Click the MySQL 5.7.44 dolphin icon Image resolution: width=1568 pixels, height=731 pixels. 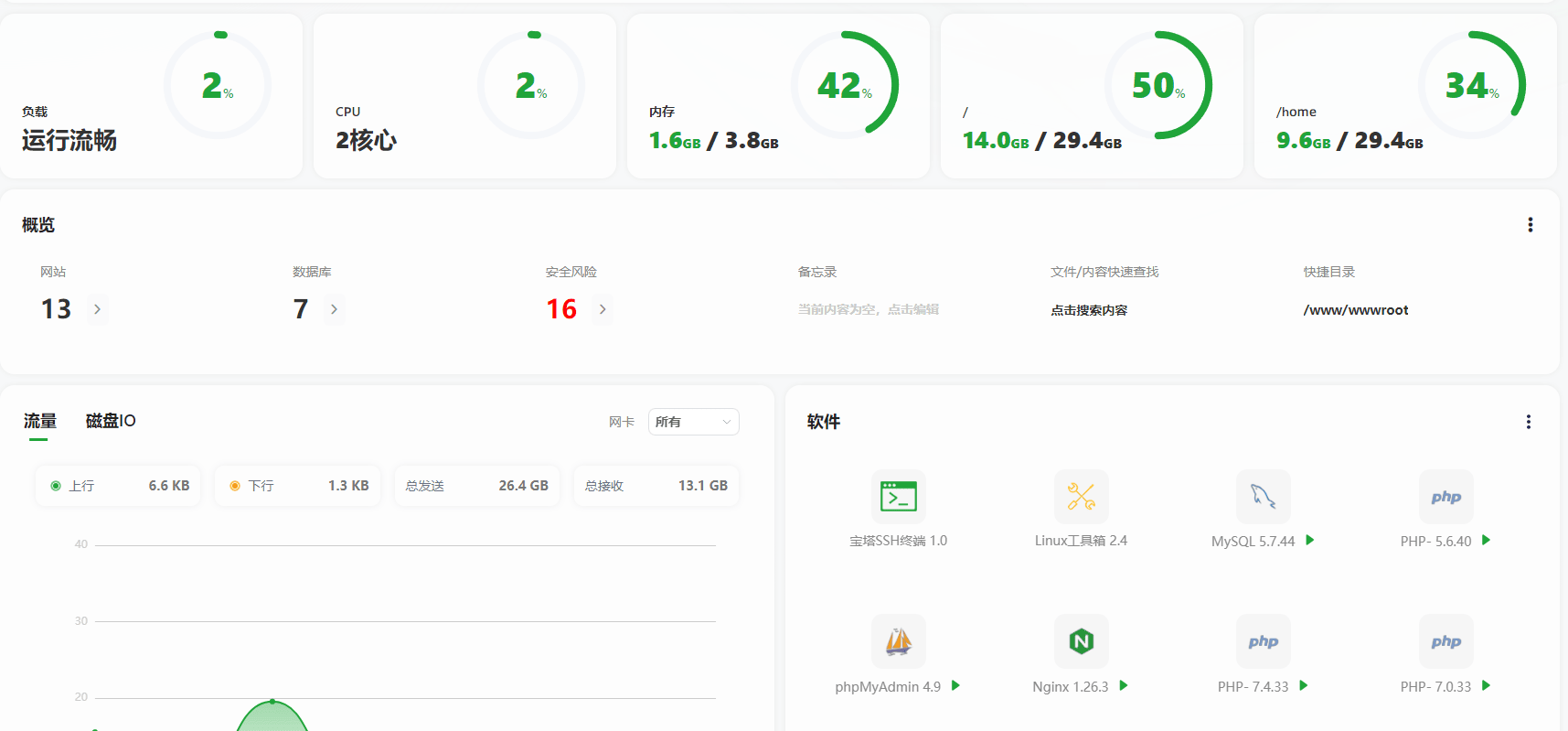click(x=1263, y=497)
